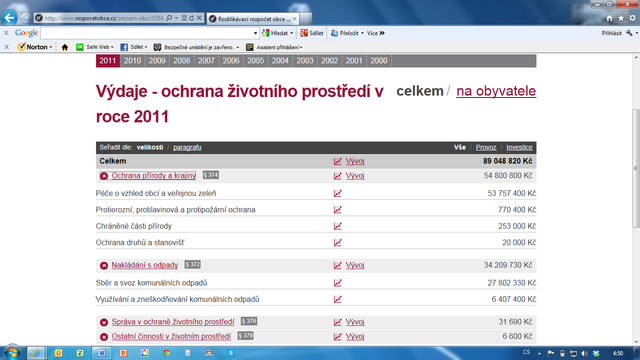This screenshot has width=640, height=360.
Task: Open Skype from the taskbar
Action: point(231,353)
